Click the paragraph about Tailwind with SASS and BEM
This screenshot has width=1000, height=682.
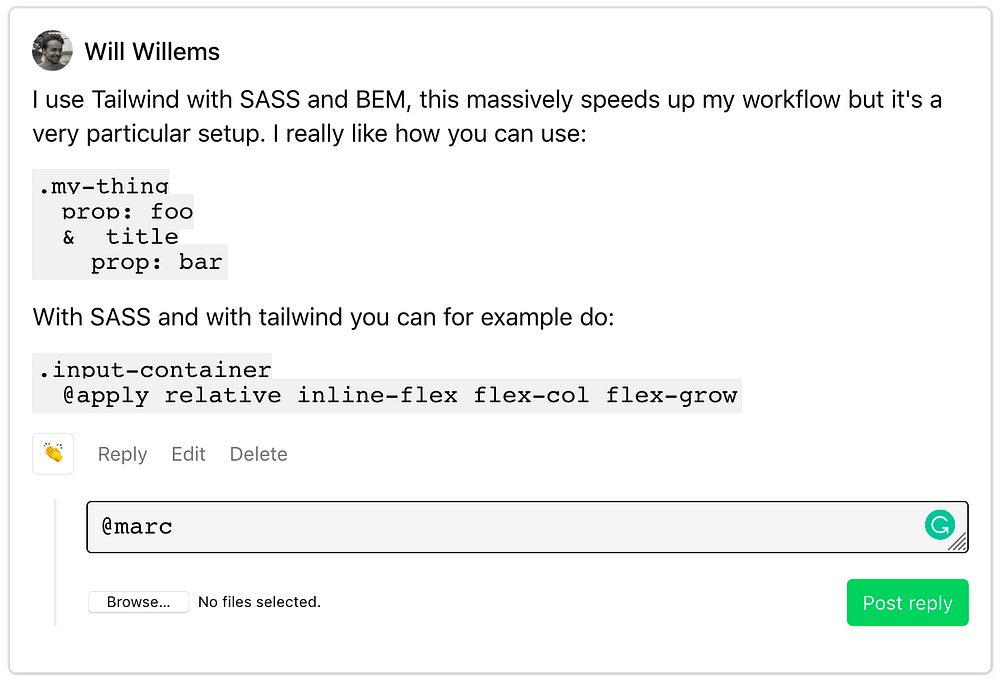pos(487,116)
